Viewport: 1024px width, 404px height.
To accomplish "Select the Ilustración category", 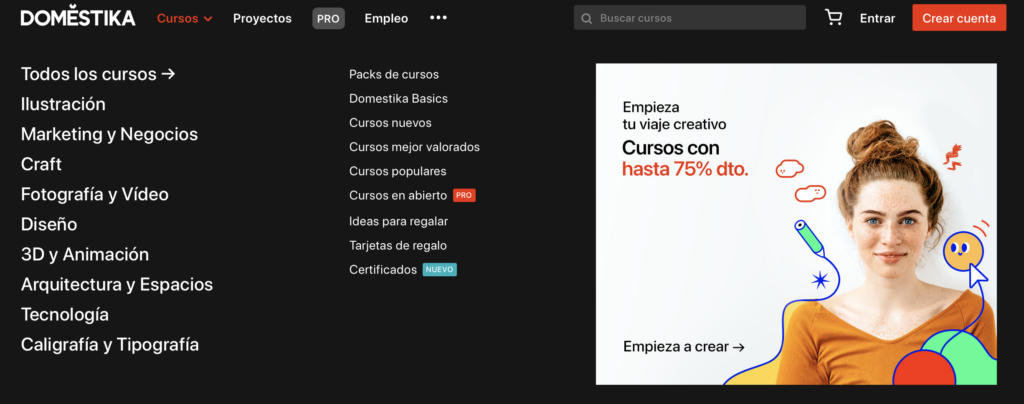I will (63, 104).
